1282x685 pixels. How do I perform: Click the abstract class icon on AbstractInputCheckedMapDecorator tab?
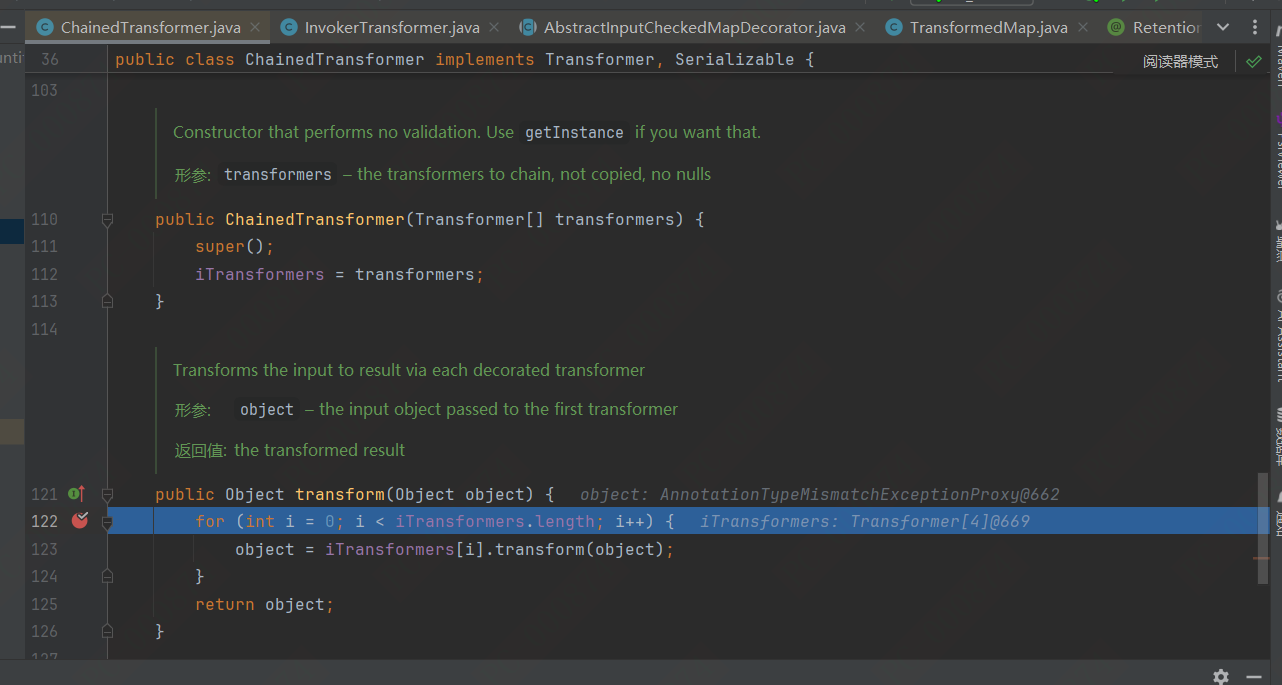(x=527, y=27)
